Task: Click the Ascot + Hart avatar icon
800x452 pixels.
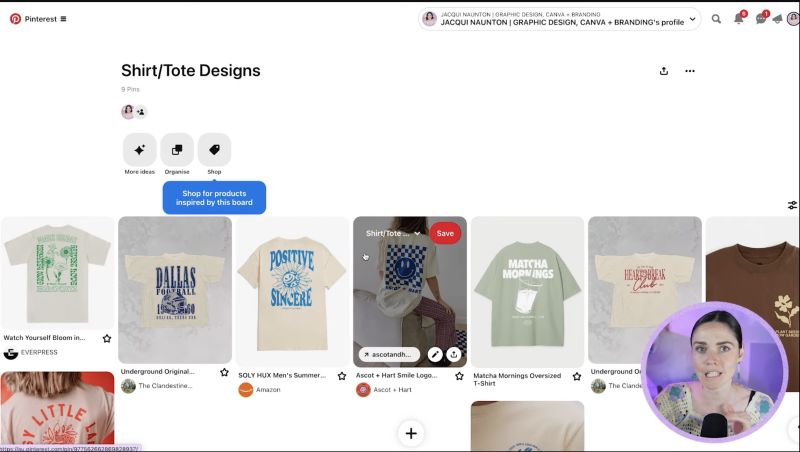Action: [x=363, y=390]
